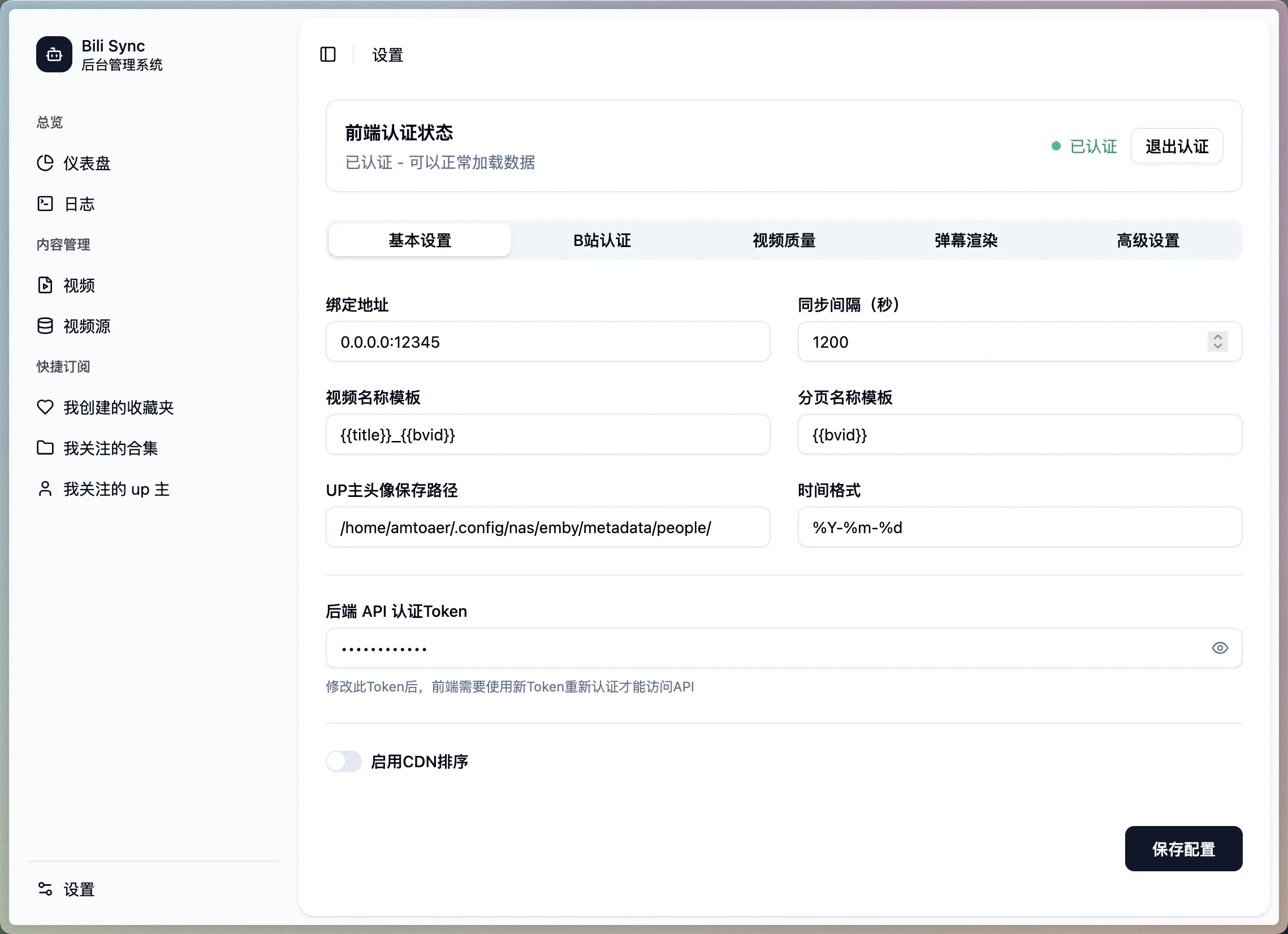Viewport: 1288px width, 934px height.
Task: Enable the 启用CDN排序 toggle
Action: point(344,761)
